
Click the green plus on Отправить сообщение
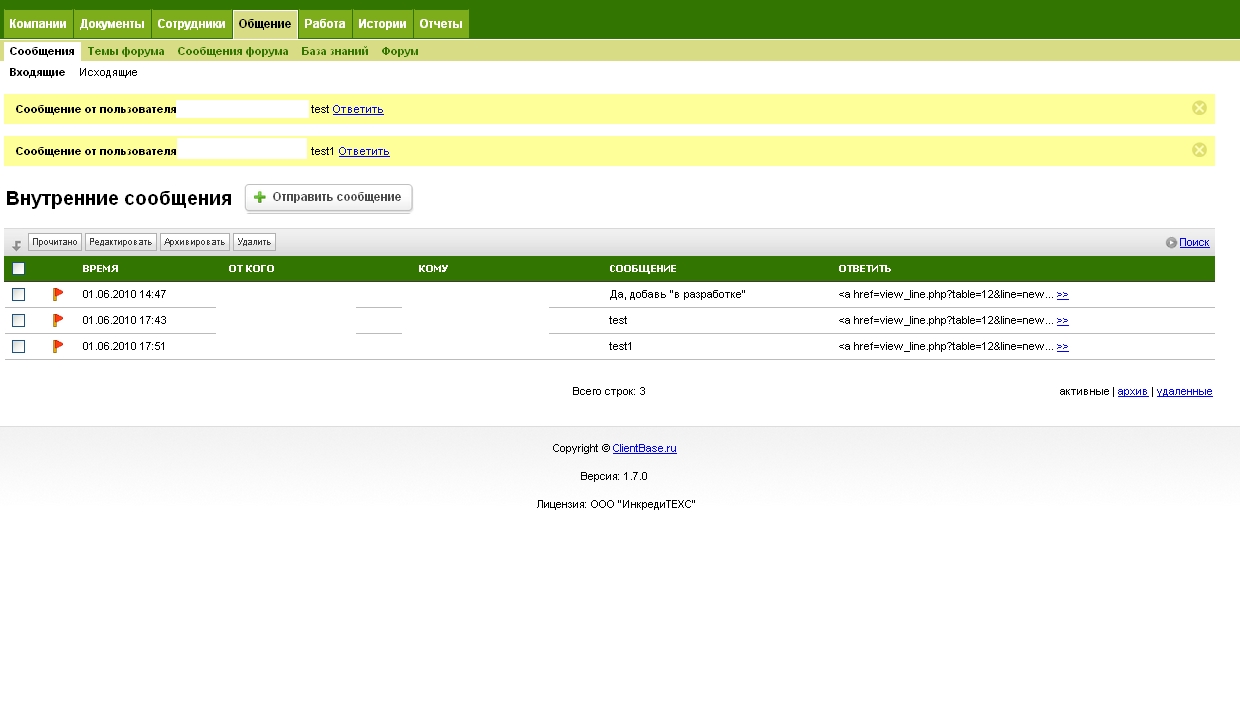point(260,197)
